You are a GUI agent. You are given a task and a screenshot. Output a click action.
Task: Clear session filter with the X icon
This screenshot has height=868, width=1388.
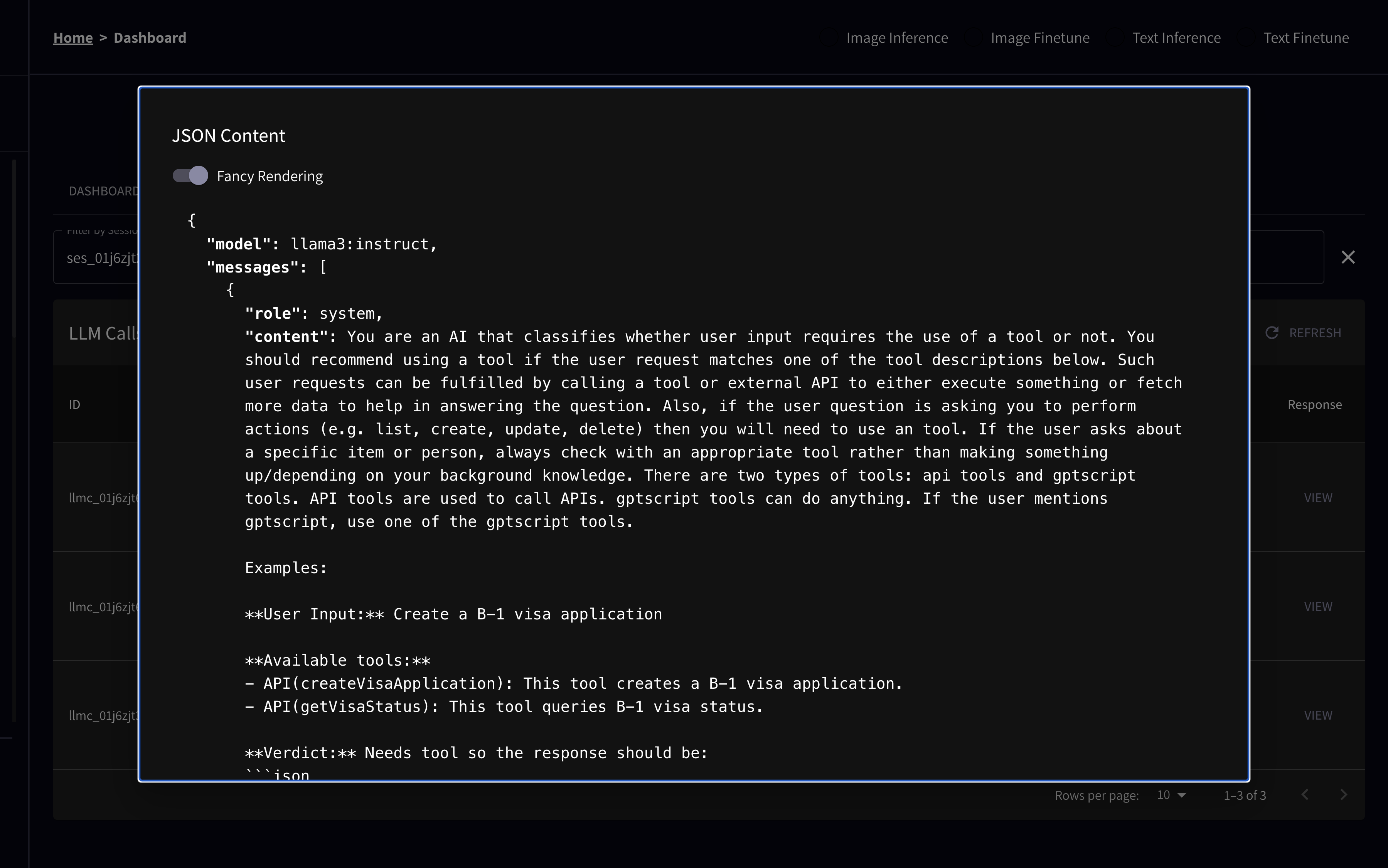pos(1348,257)
